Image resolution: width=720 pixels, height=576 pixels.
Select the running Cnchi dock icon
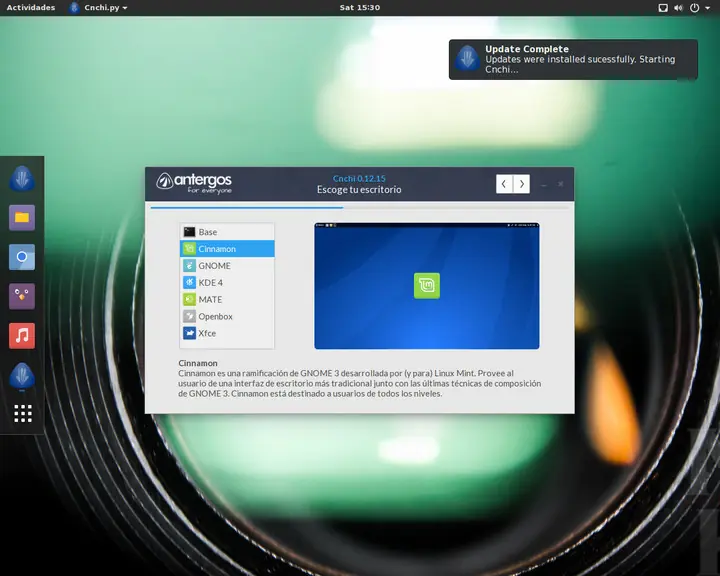tap(22, 376)
